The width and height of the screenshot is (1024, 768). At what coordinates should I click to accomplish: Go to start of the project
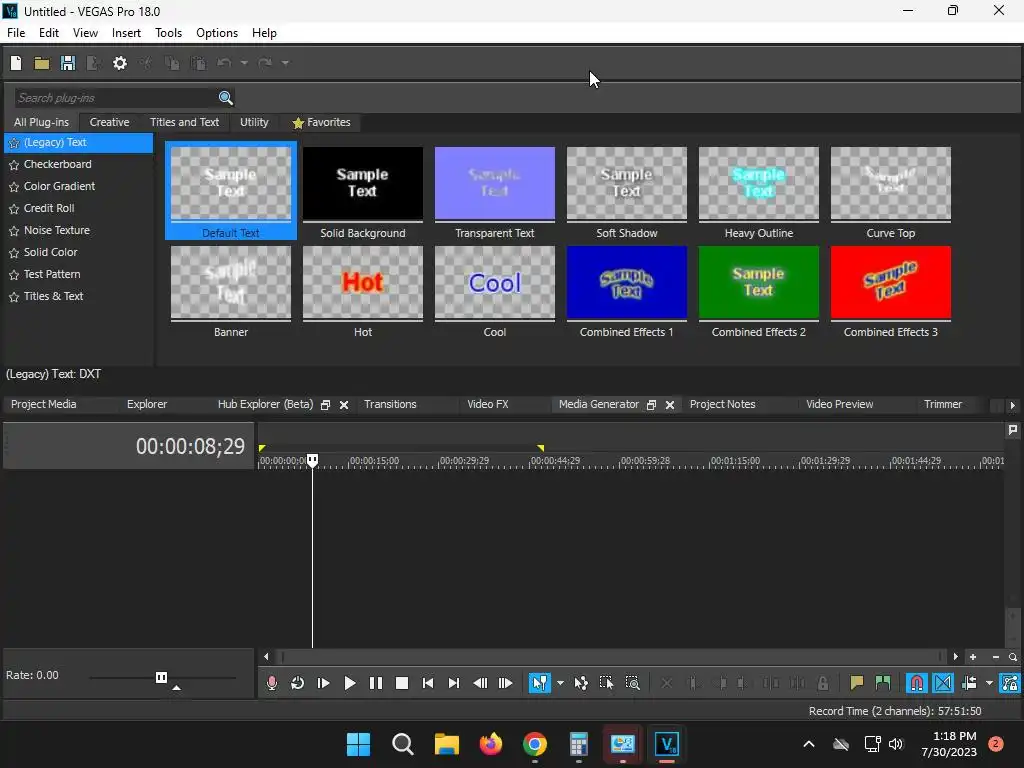click(428, 683)
